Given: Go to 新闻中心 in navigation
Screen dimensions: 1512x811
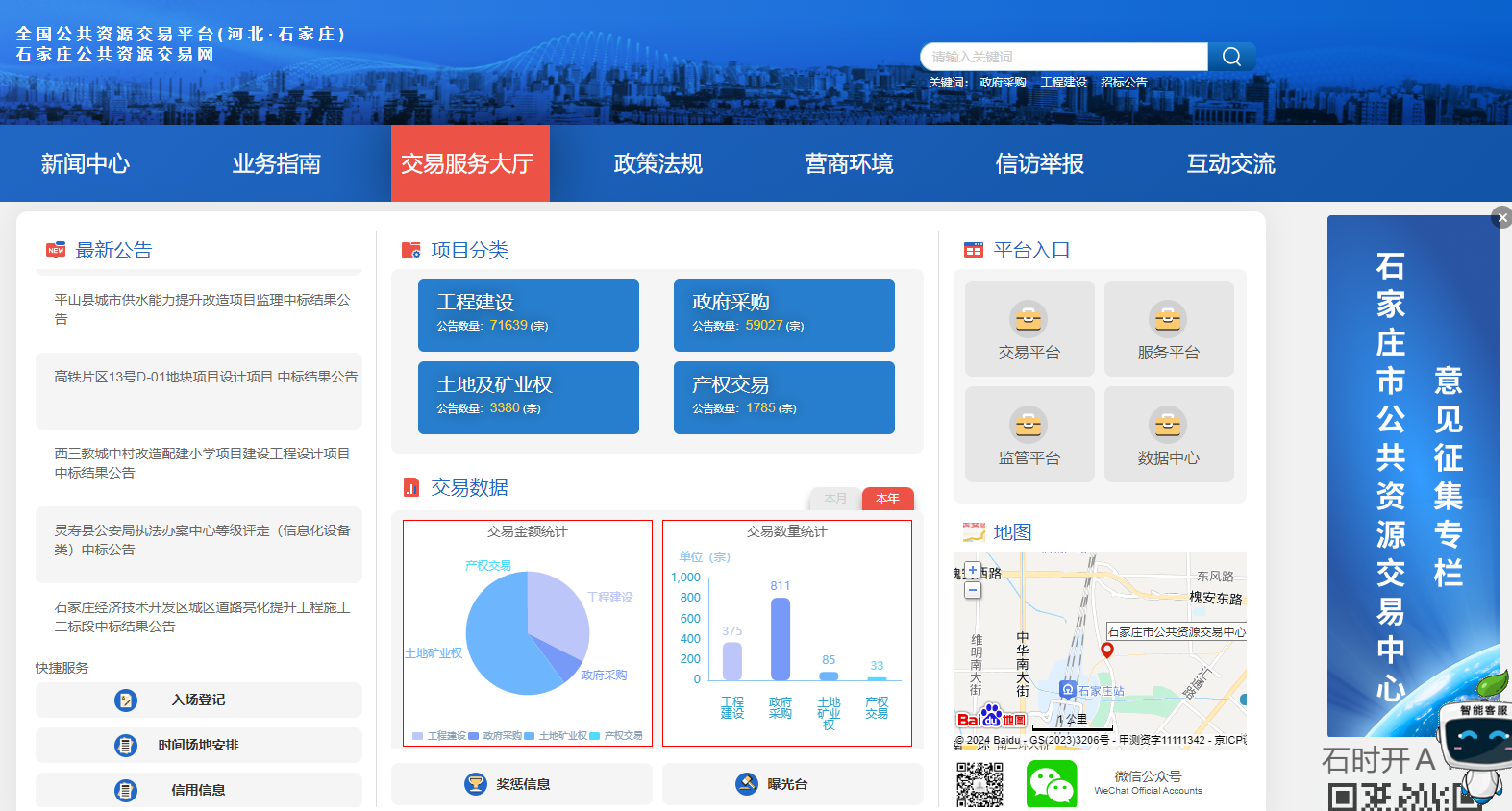Looking at the screenshot, I should 85,164.
